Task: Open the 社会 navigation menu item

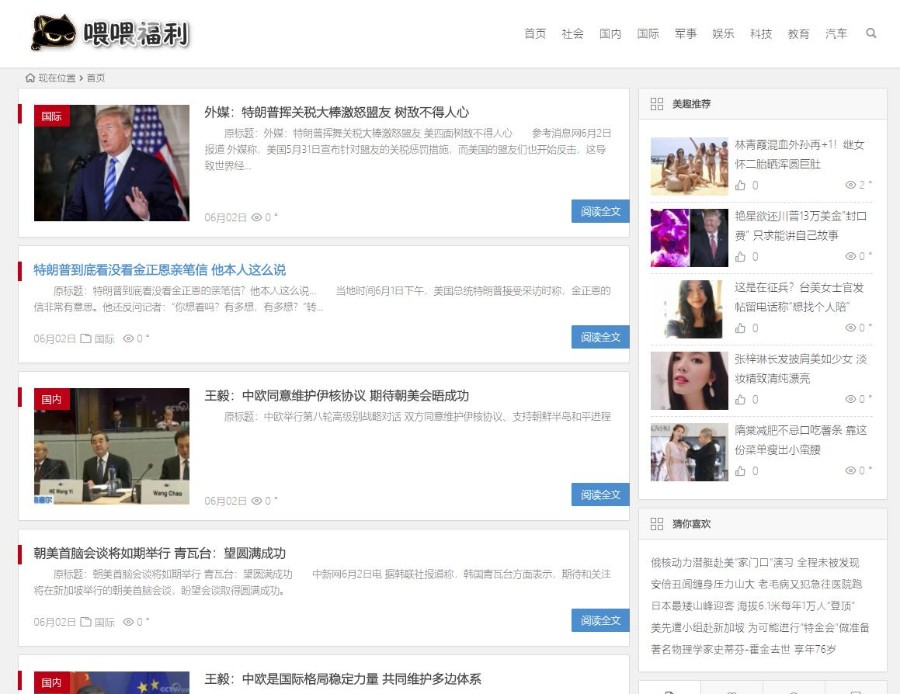Action: pos(572,34)
